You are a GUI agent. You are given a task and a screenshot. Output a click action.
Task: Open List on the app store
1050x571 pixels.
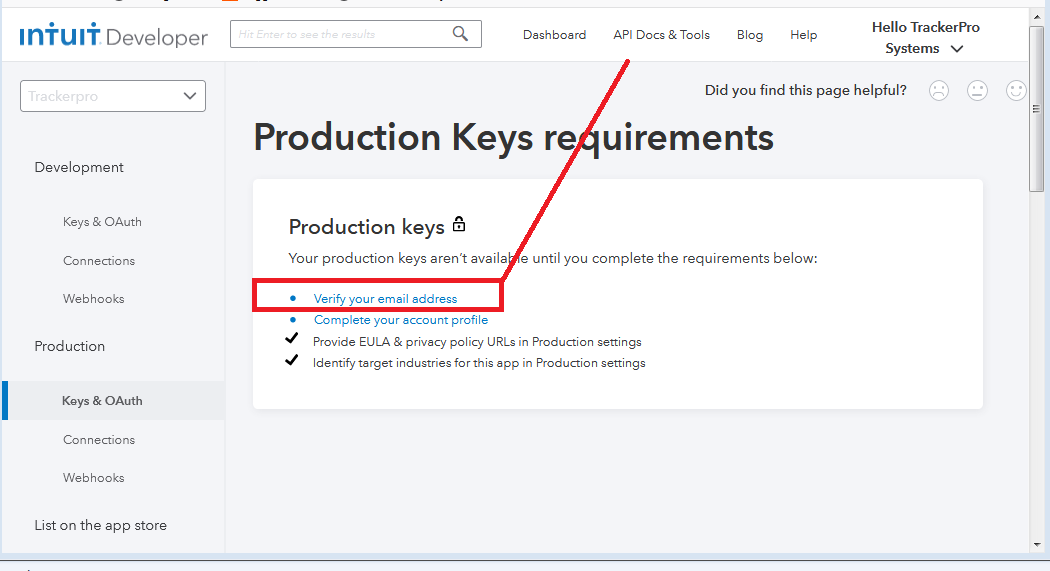coord(100,525)
